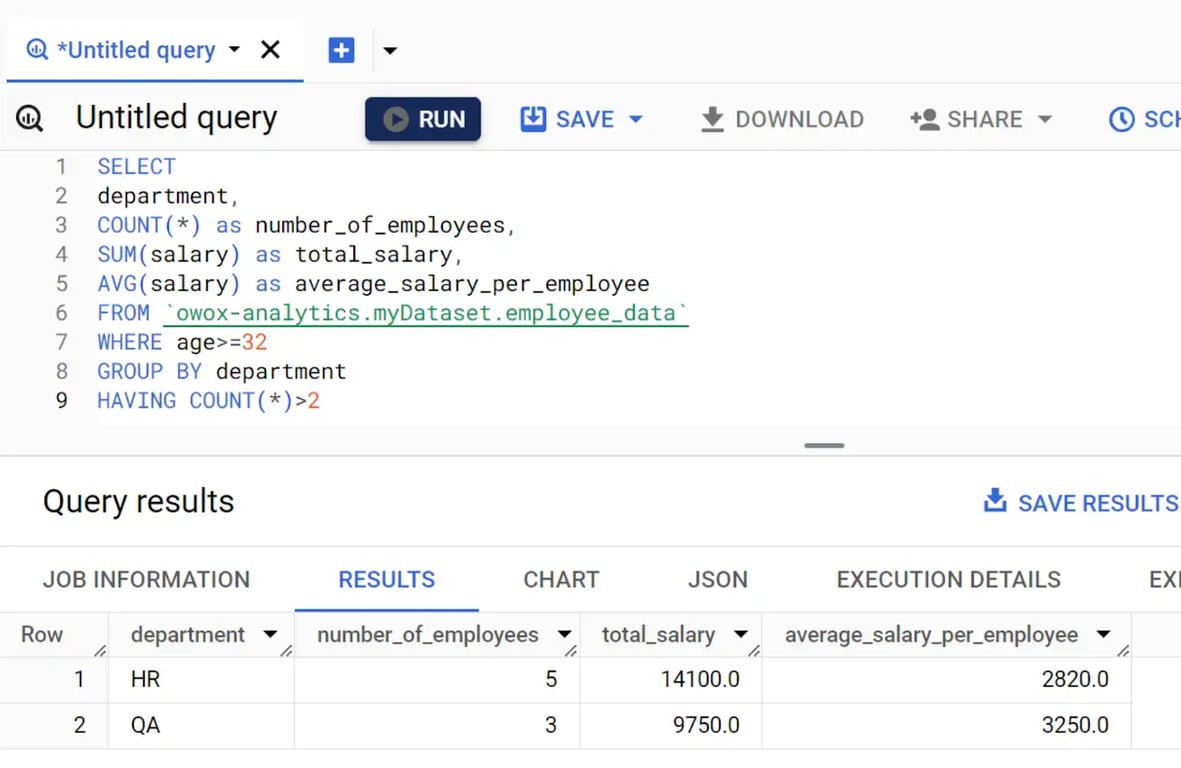This screenshot has height=768, width=1181.
Task: Click the query icon beside the Untitled query title
Action: [30, 118]
